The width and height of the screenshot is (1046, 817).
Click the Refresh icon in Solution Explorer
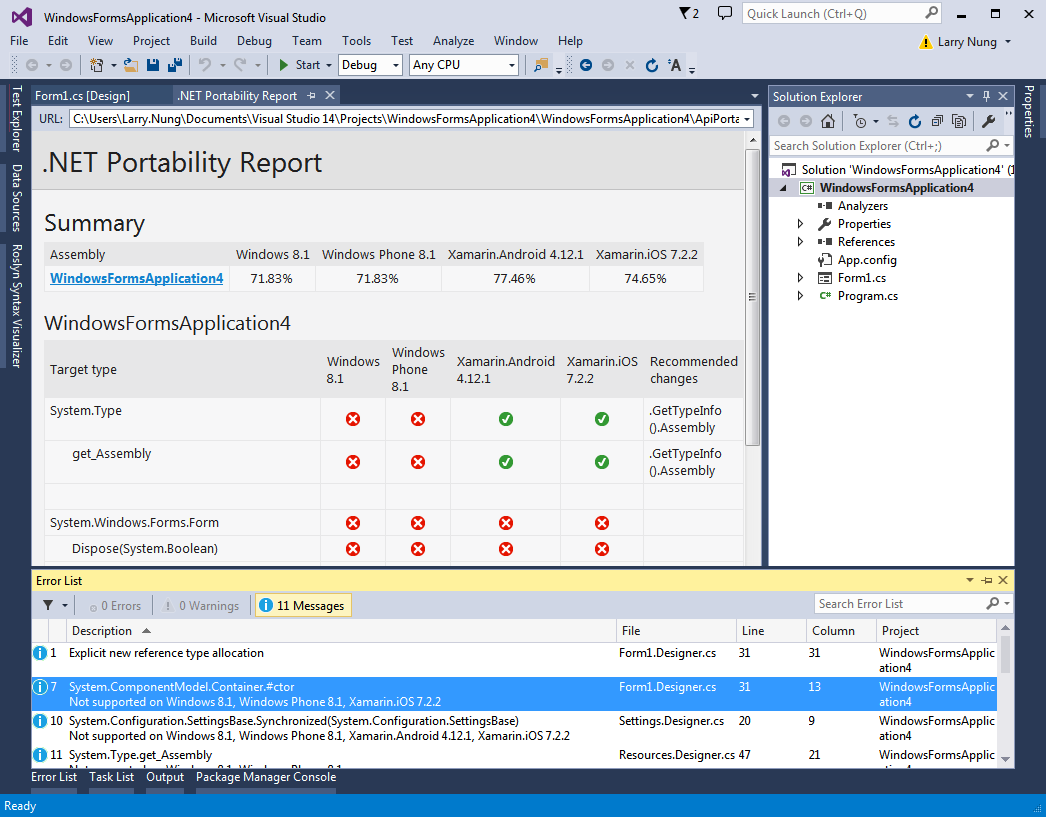(915, 121)
